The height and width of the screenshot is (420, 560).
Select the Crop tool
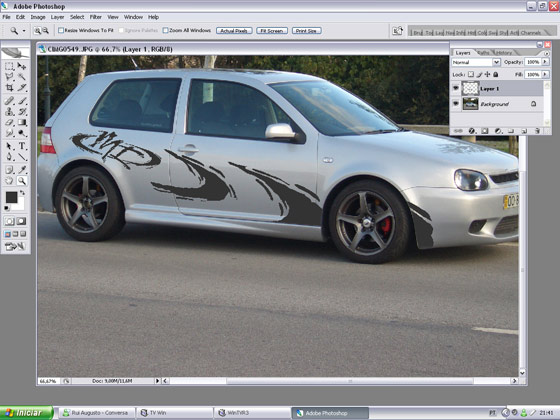[9, 88]
